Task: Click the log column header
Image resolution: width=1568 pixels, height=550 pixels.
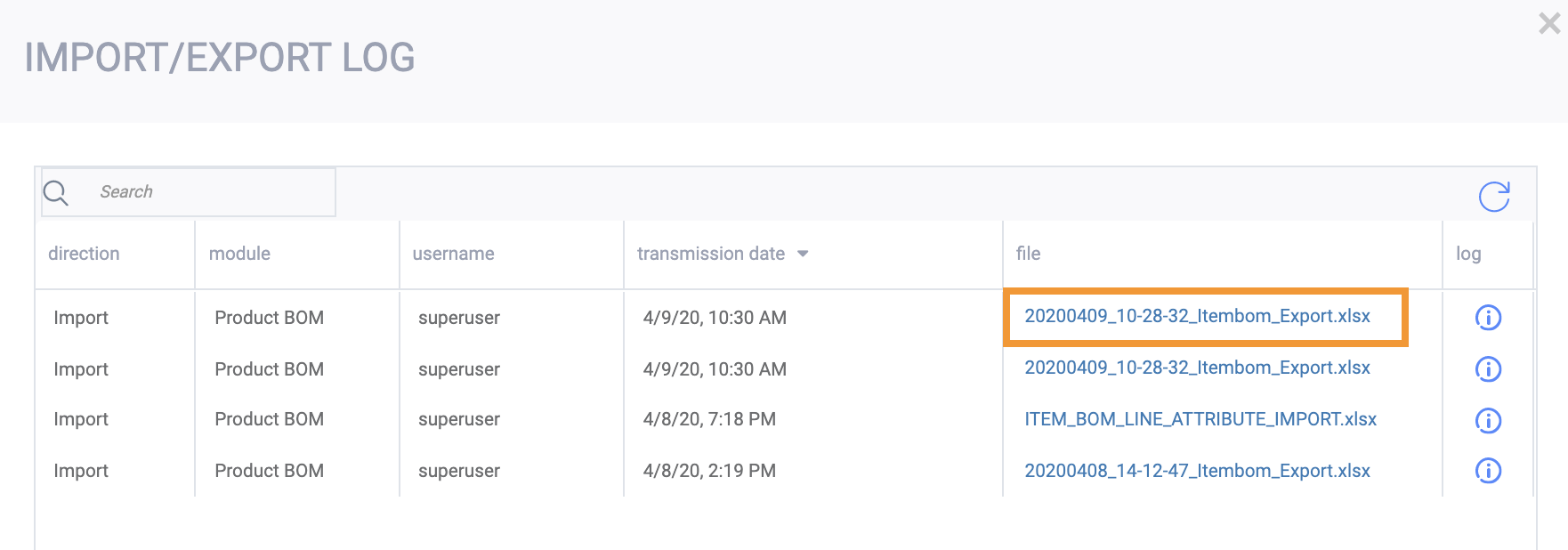Action: [1468, 254]
